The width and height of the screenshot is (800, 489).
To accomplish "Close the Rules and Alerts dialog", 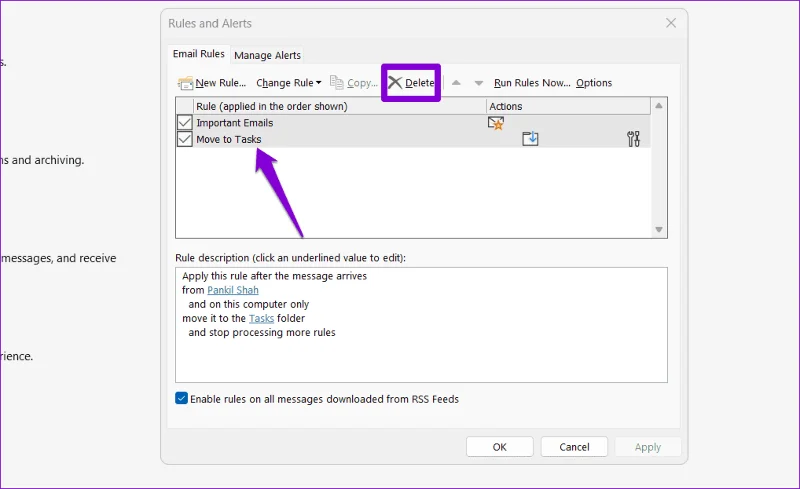I will 671,23.
